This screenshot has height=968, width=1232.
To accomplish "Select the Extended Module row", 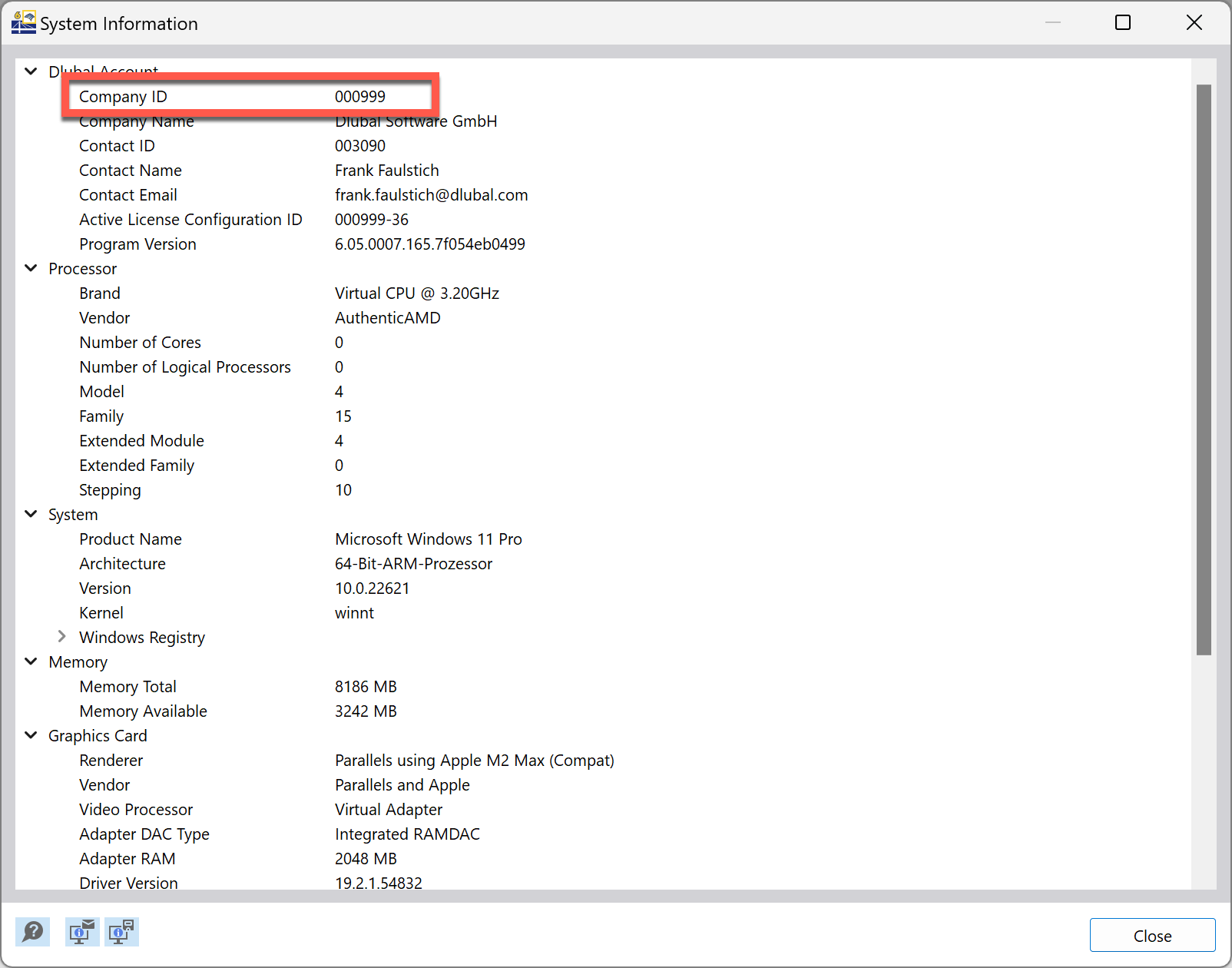I will [x=603, y=441].
